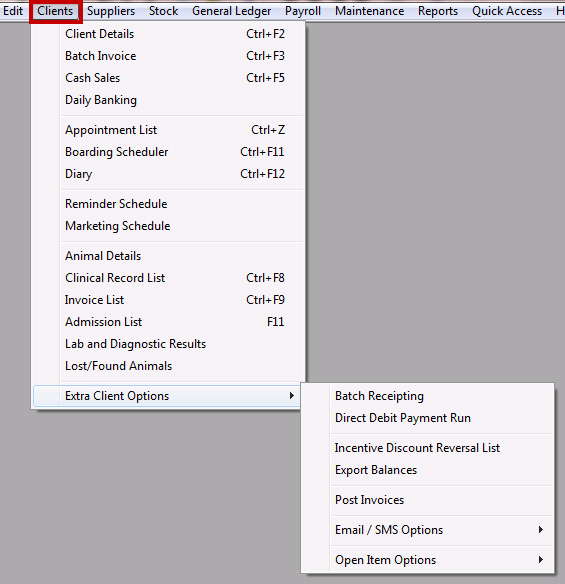Choose Clinical Record List
This screenshot has width=565, height=584.
[x=168, y=278]
